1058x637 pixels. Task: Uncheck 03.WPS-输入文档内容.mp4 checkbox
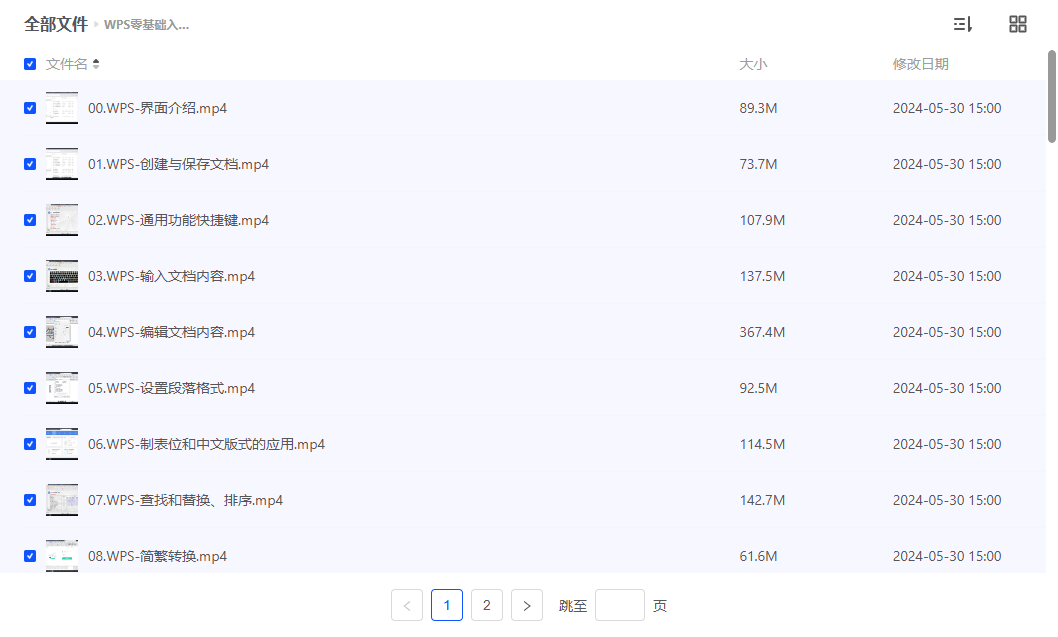coord(30,276)
